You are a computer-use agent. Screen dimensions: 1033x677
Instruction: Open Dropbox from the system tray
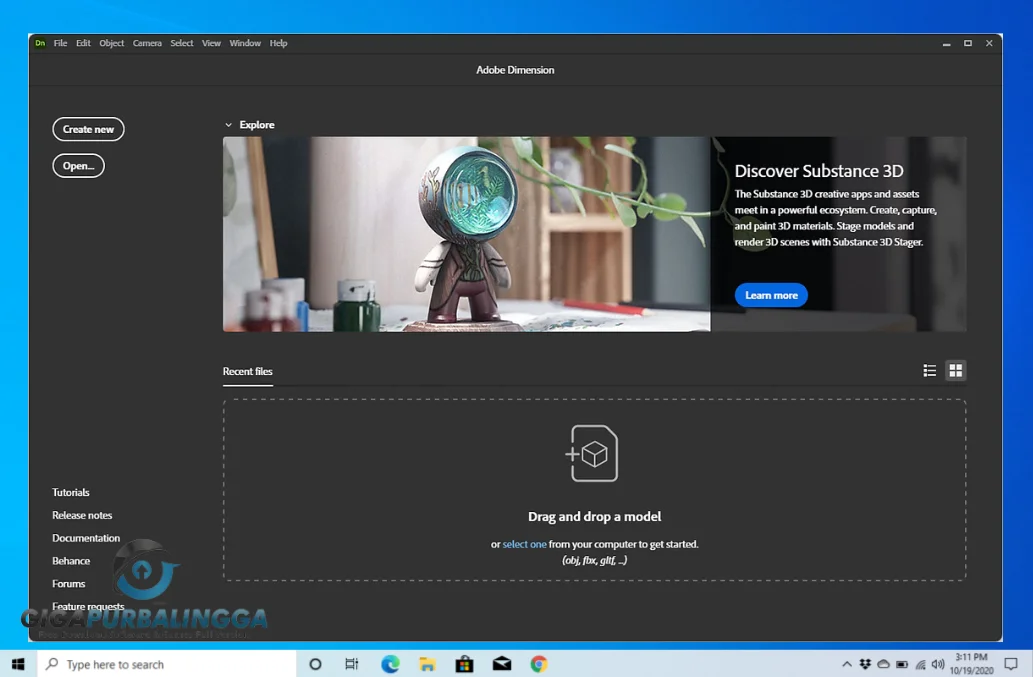click(864, 663)
